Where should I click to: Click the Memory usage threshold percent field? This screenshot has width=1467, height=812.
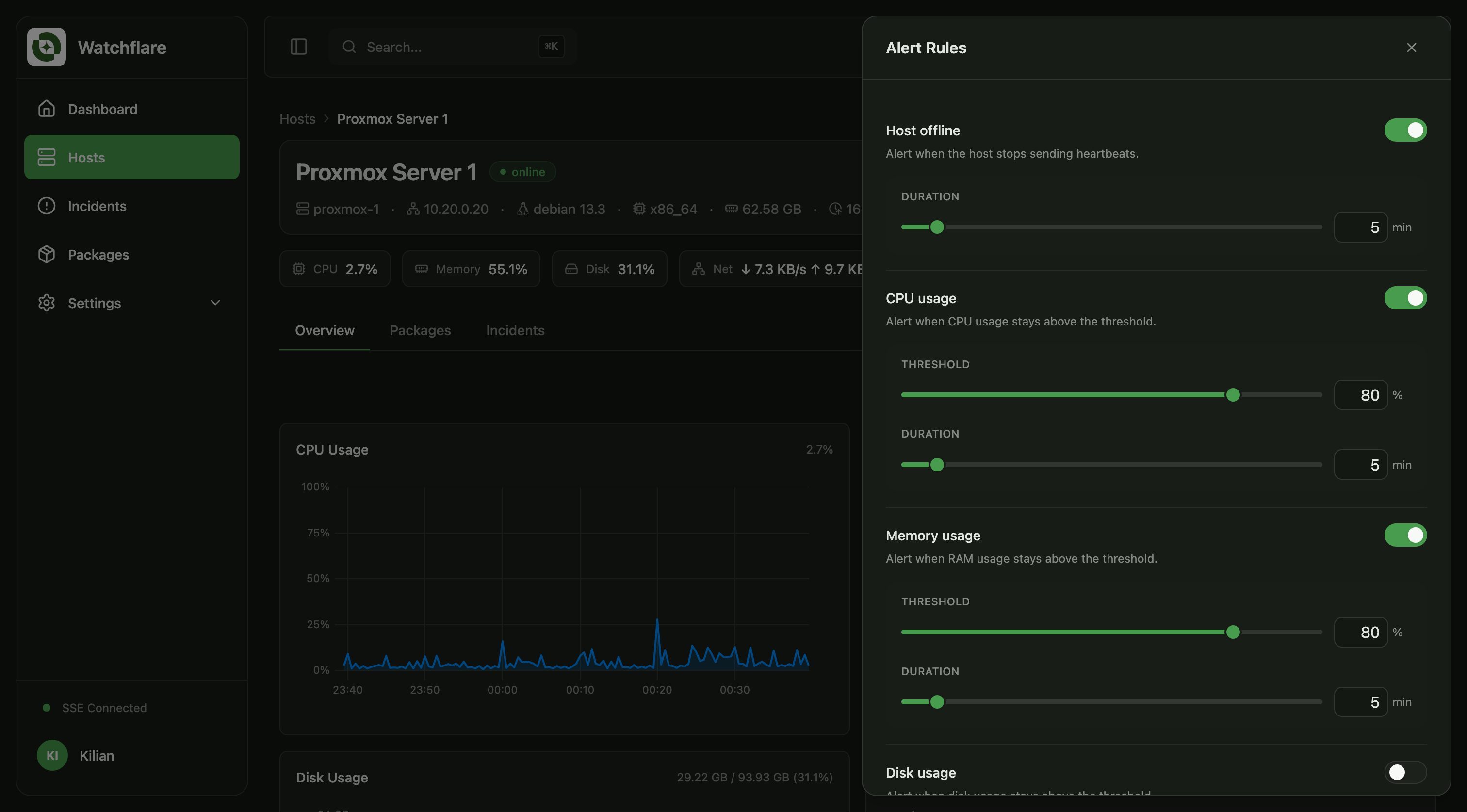pos(1360,632)
